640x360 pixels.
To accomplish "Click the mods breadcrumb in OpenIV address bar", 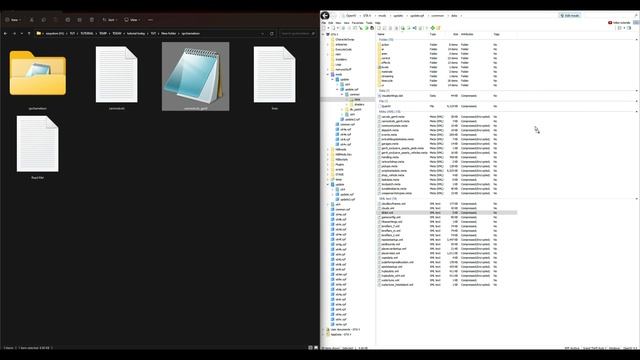I will tap(382, 16).
